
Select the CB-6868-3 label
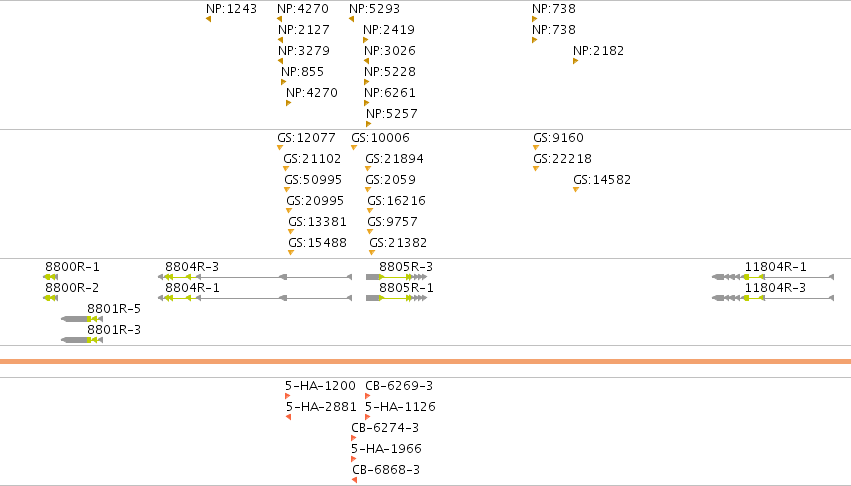(386, 470)
